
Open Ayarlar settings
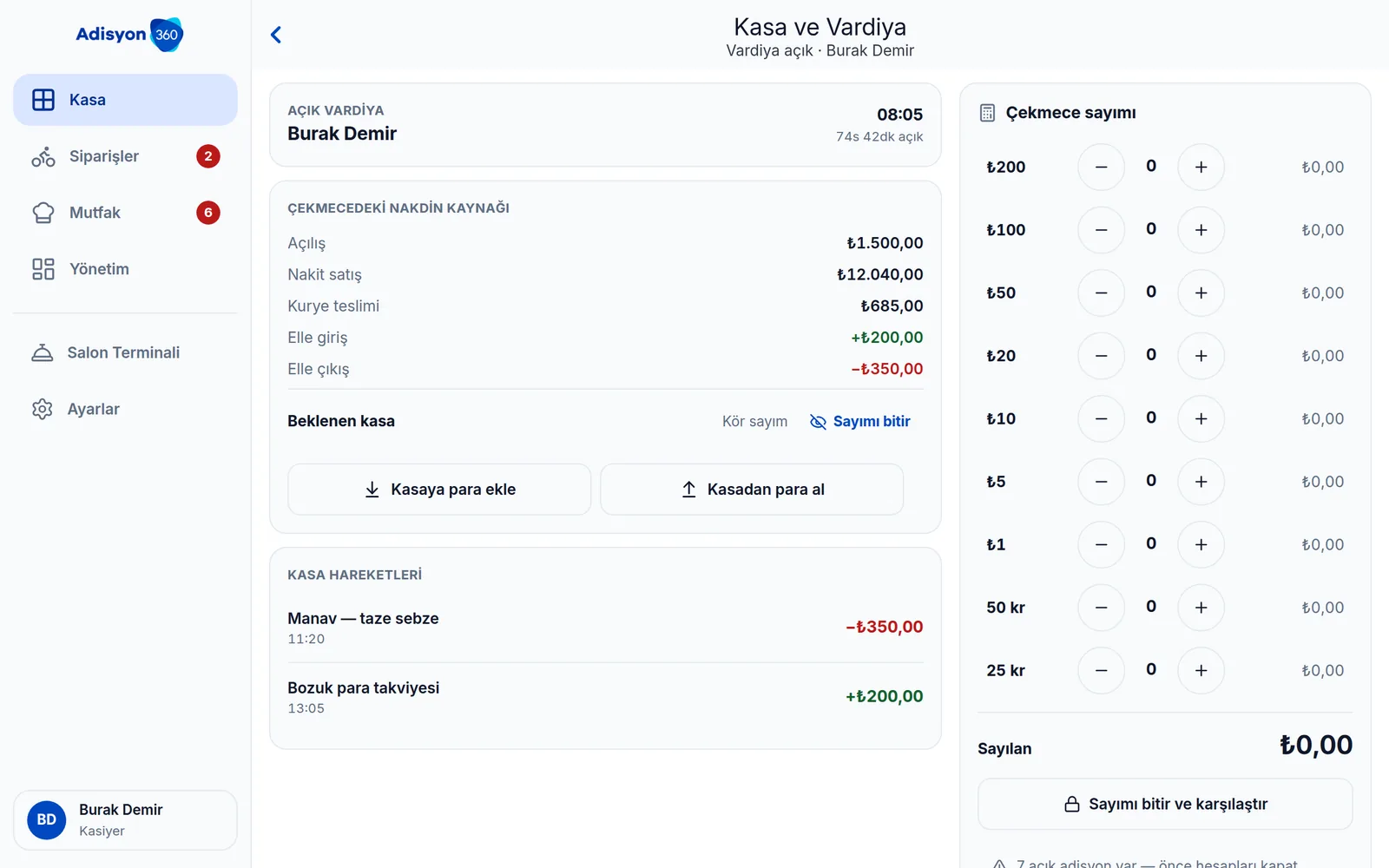point(125,409)
